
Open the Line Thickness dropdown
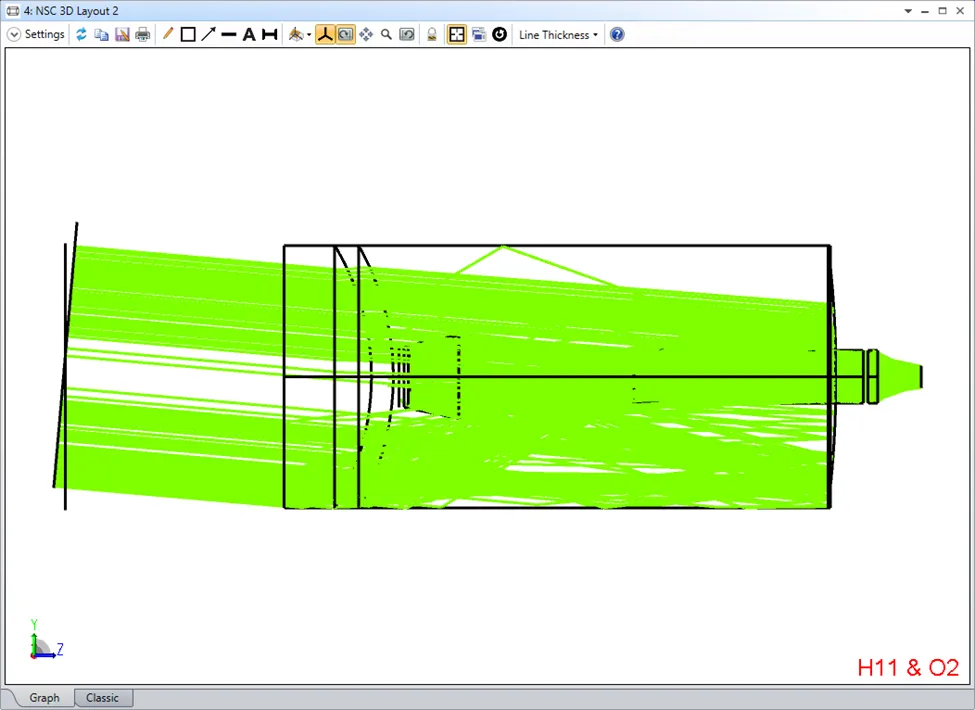point(558,34)
